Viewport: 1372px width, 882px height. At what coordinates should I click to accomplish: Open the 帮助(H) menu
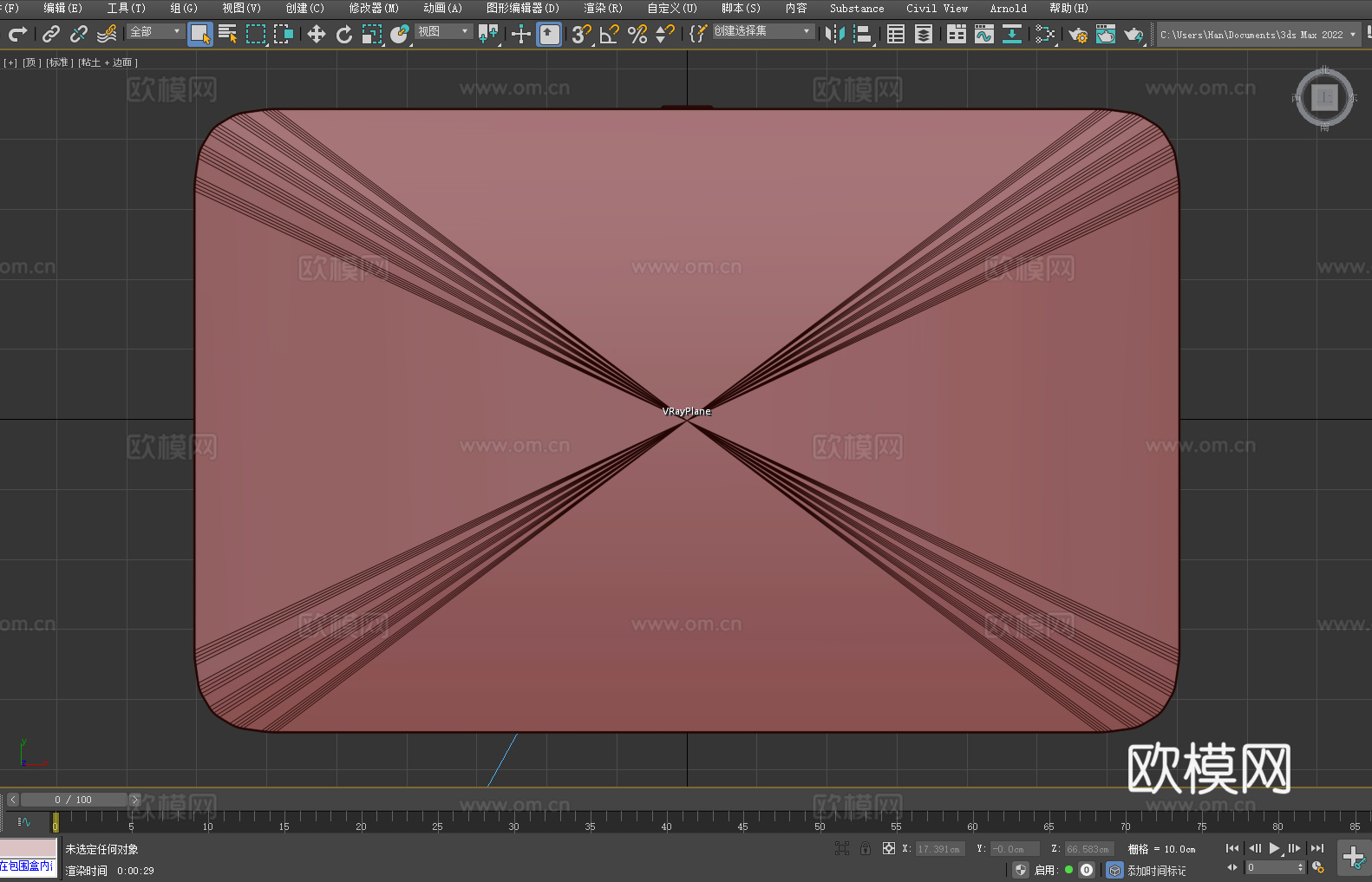[1068, 8]
